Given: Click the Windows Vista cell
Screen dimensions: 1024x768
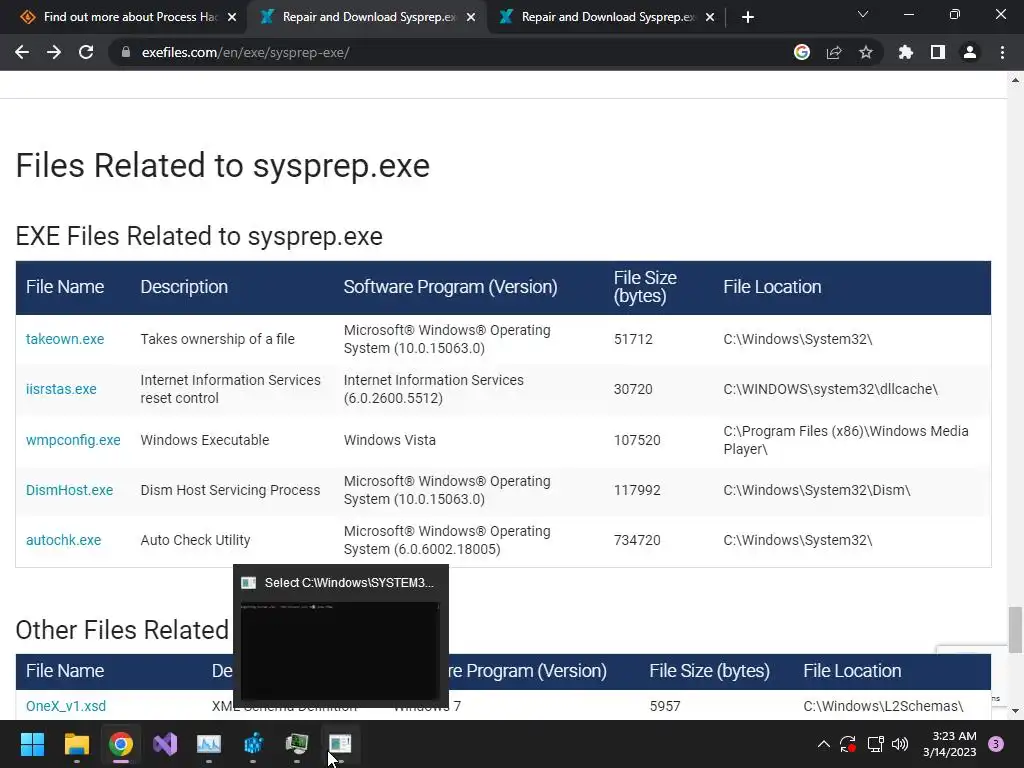Looking at the screenshot, I should [x=389, y=440].
